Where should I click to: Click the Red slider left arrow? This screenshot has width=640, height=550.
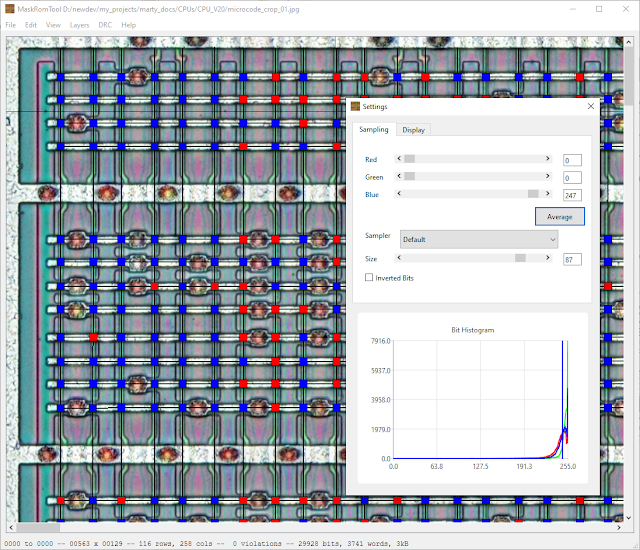(x=399, y=159)
